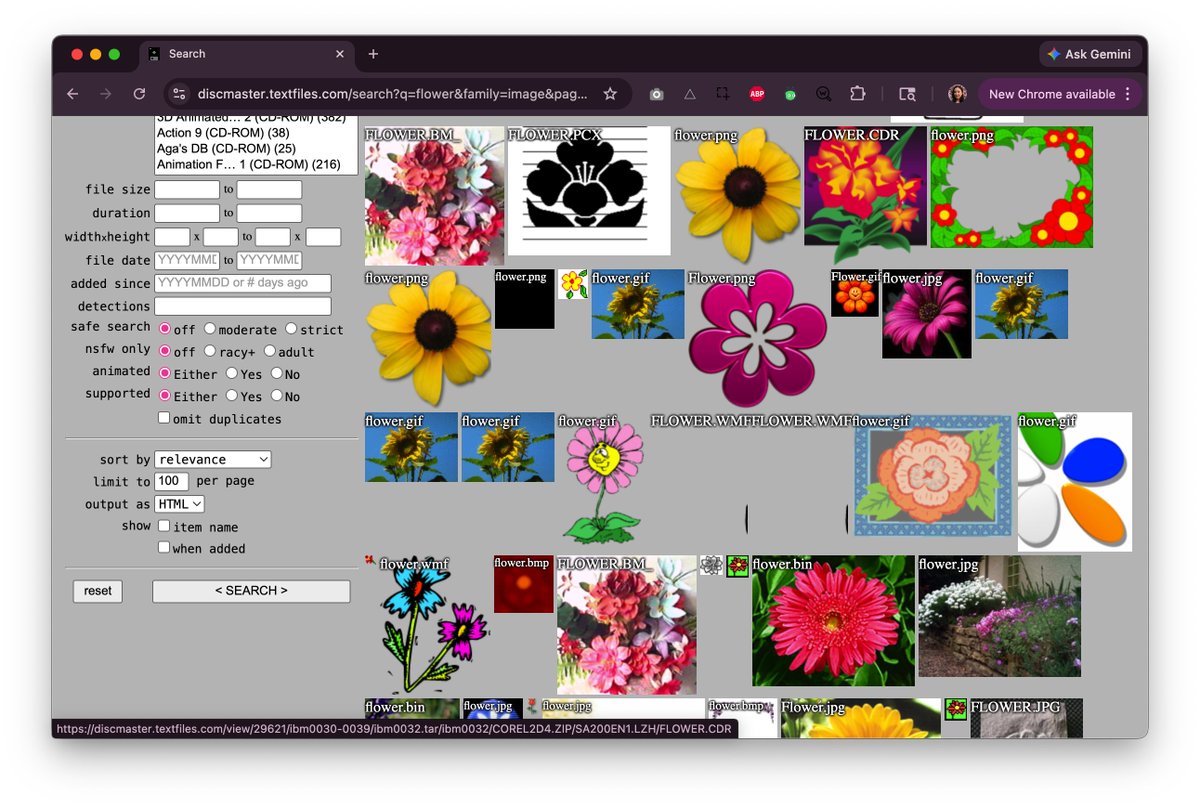Open the sort by relevance dropdown
Screen dimensions: 1200x807
click(x=213, y=459)
